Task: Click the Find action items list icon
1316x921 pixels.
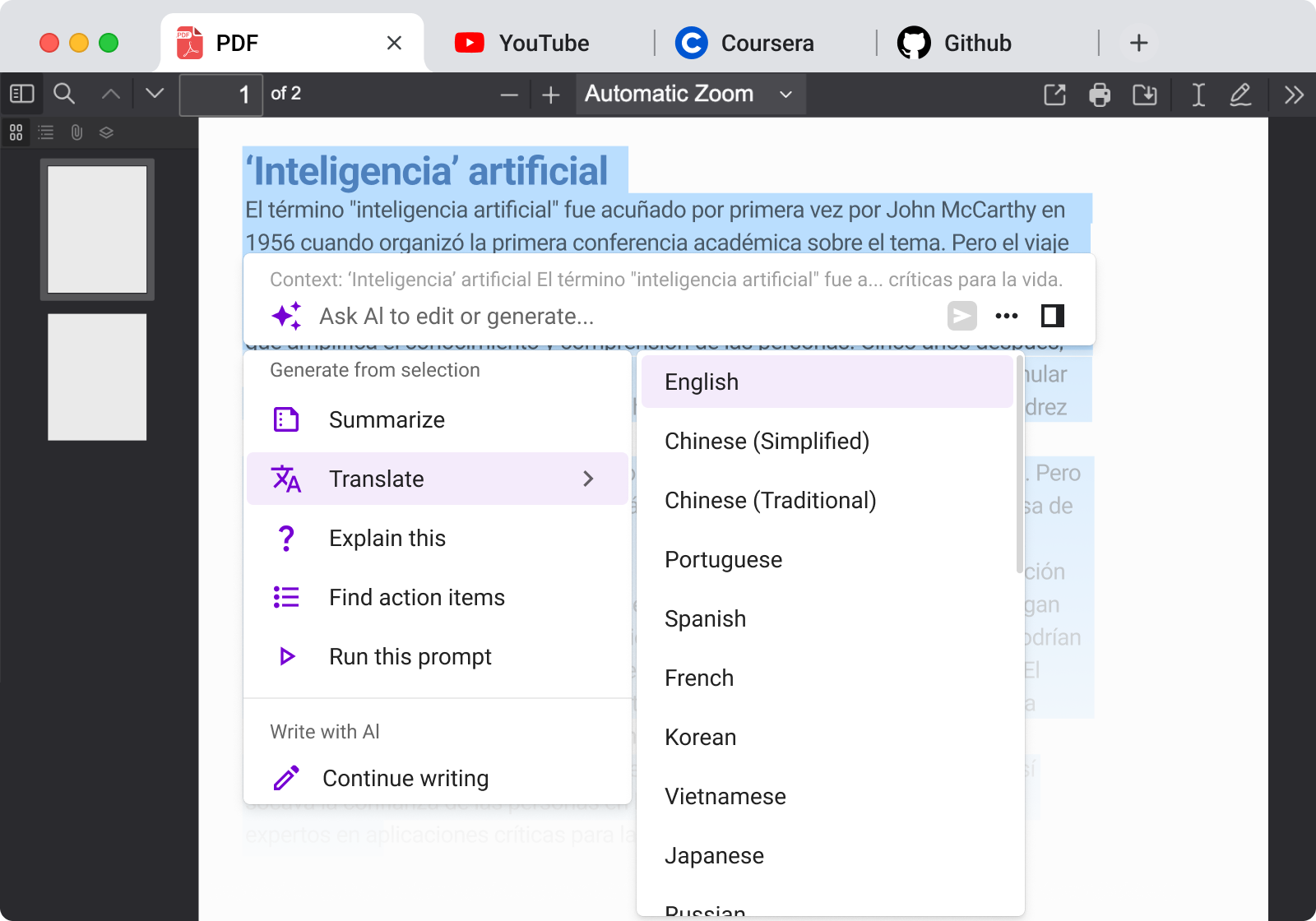Action: tap(286, 597)
